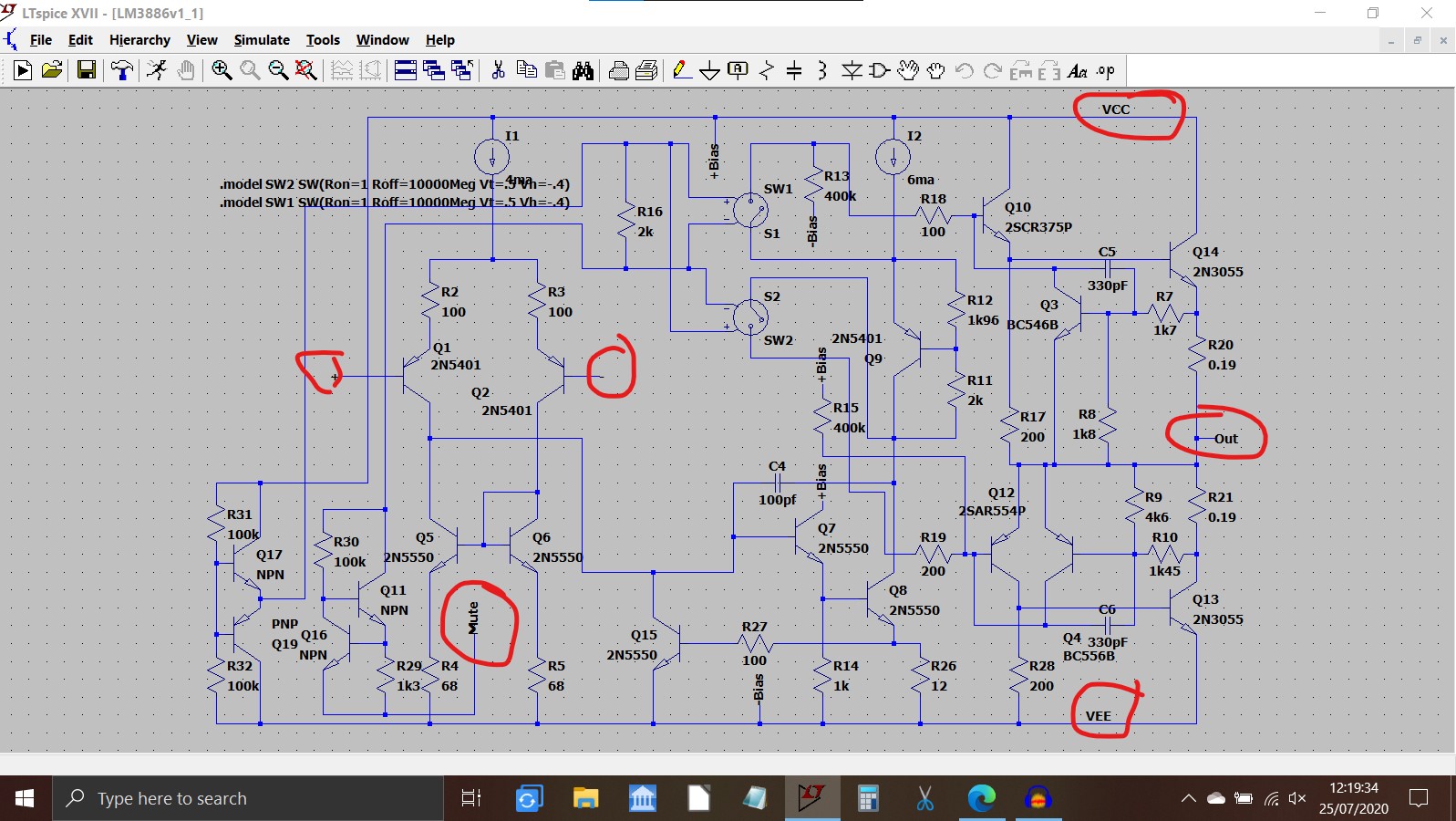The image size is (1456, 821).
Task: Click the SW1 switch symbol S1
Action: coord(750,211)
